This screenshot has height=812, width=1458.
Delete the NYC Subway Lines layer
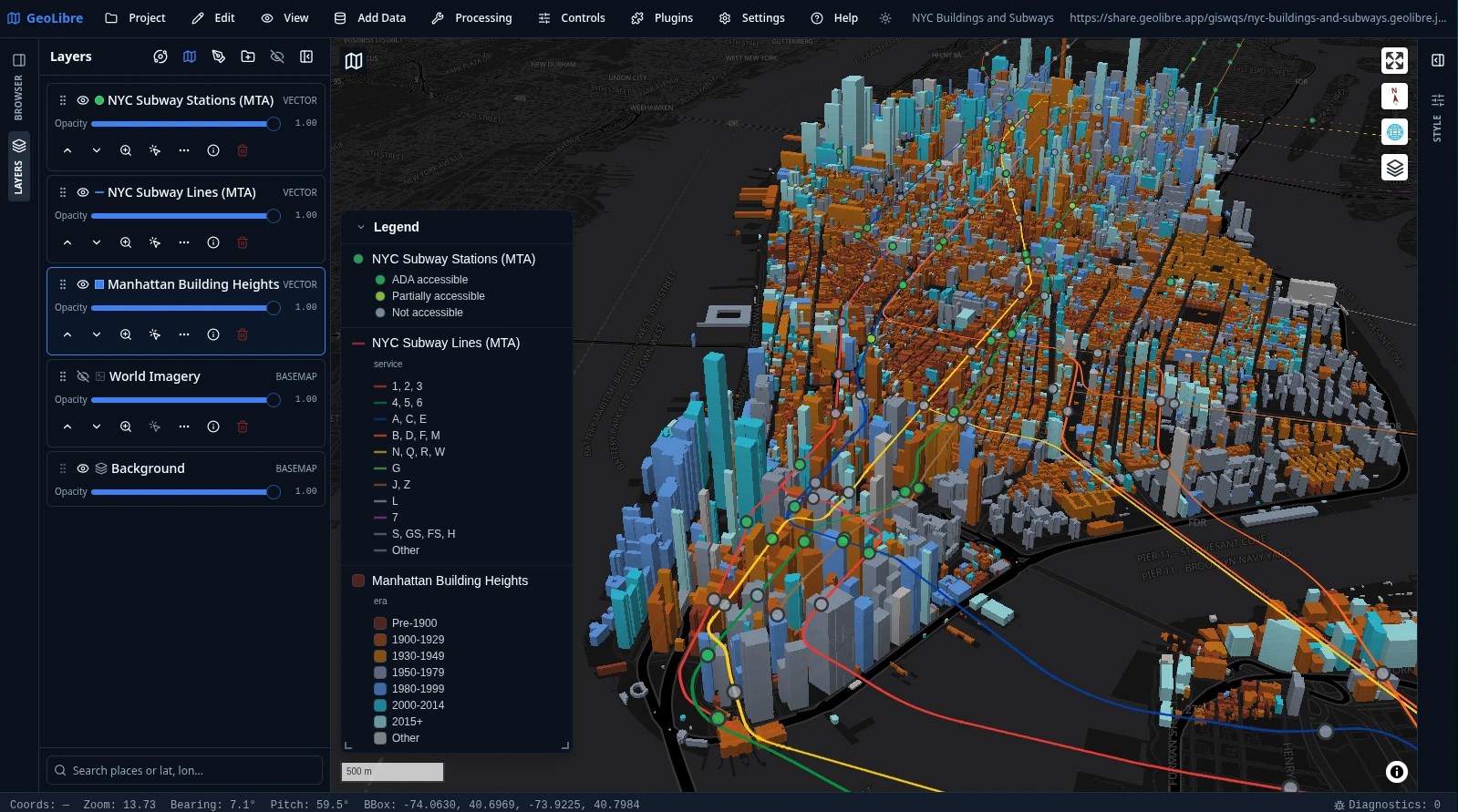click(243, 242)
